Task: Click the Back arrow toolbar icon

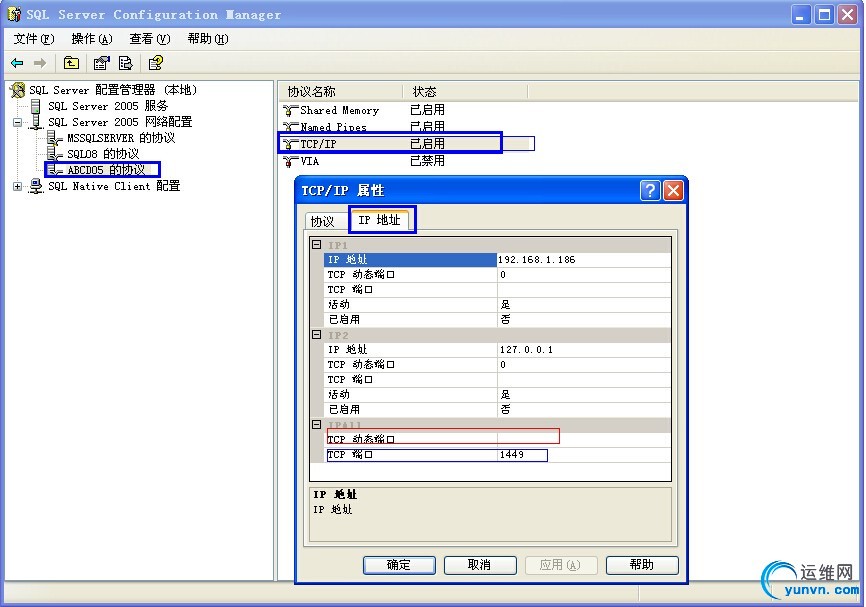Action: [x=17, y=63]
